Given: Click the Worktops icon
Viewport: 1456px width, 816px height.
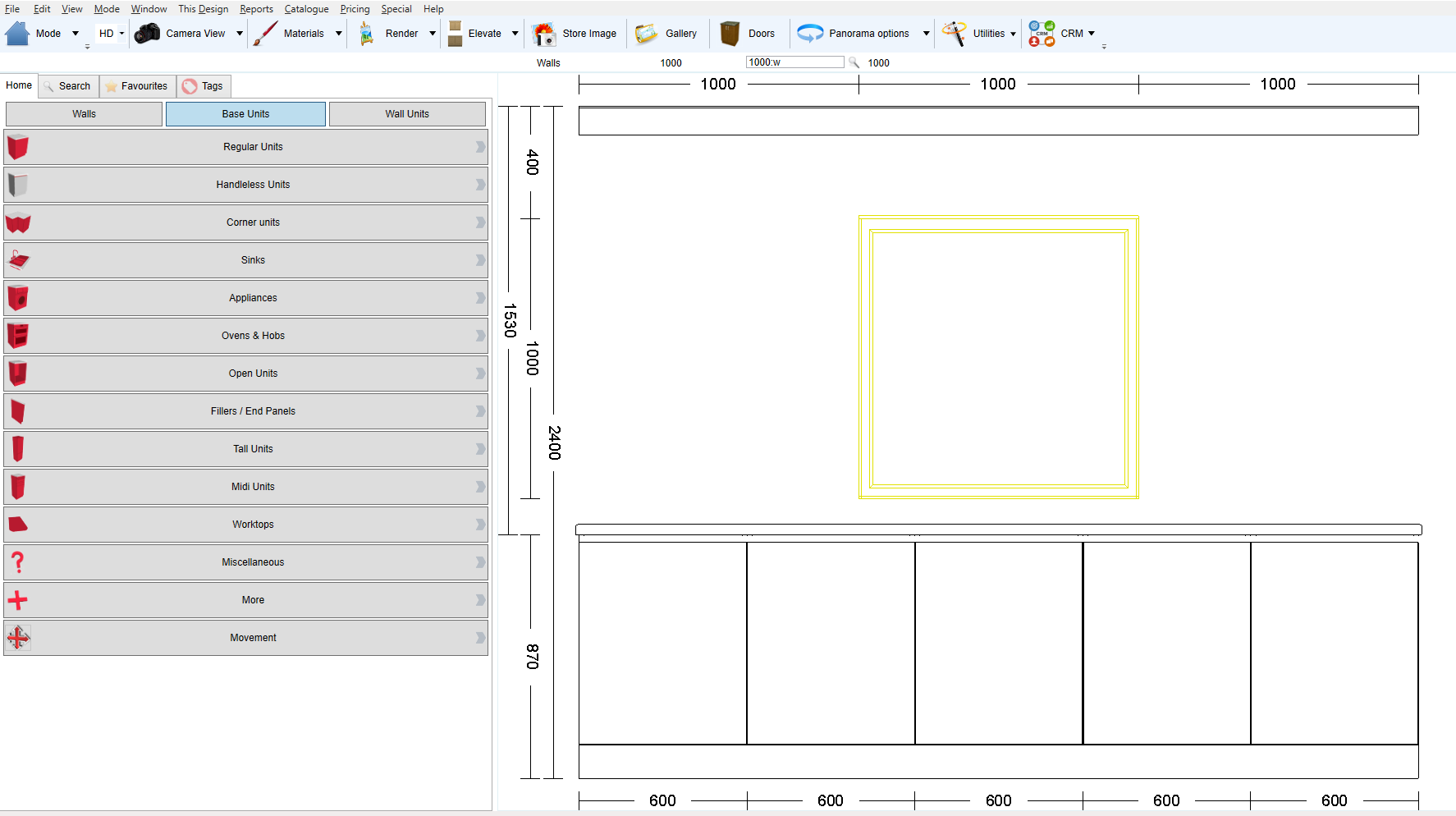Looking at the screenshot, I should (x=18, y=525).
